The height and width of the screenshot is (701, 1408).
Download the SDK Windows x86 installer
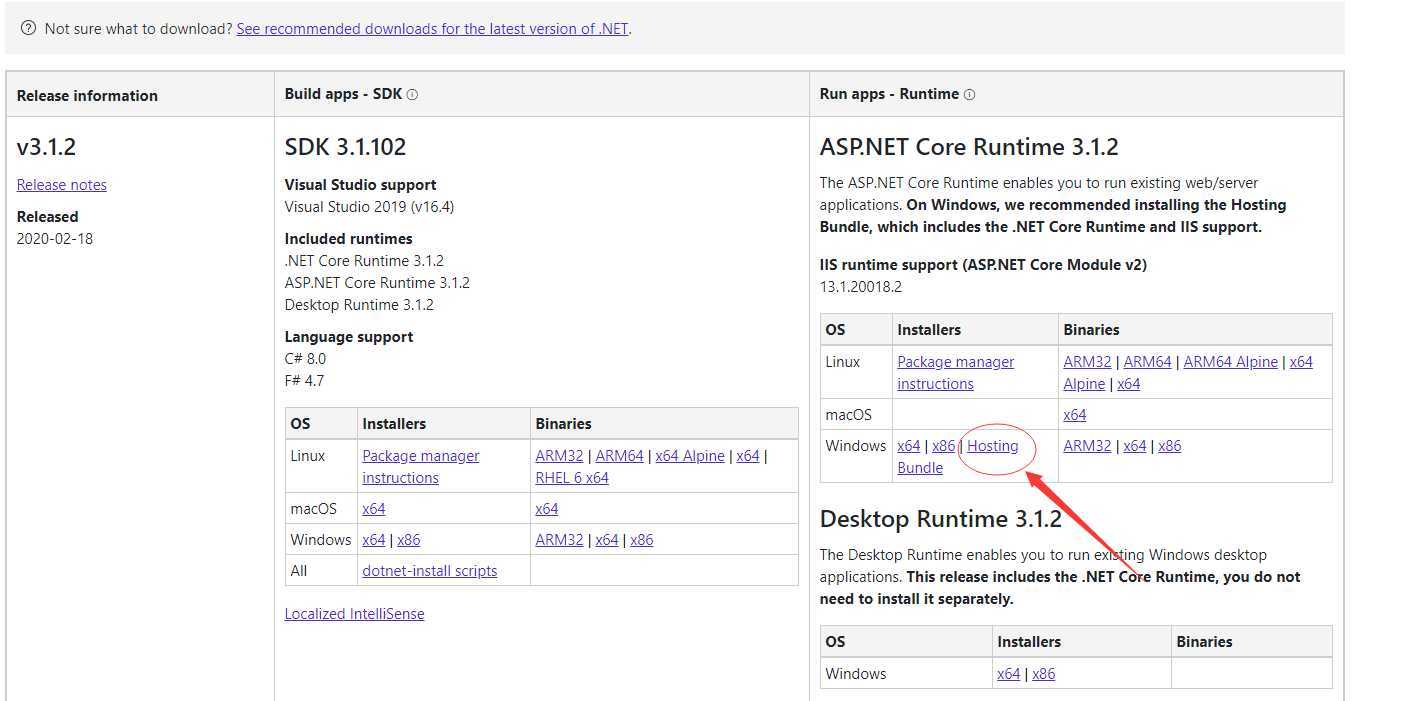409,540
